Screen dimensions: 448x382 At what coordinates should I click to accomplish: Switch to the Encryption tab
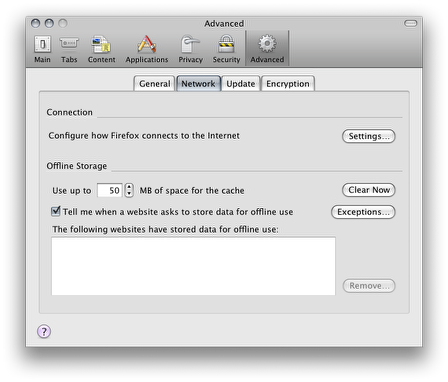[288, 83]
